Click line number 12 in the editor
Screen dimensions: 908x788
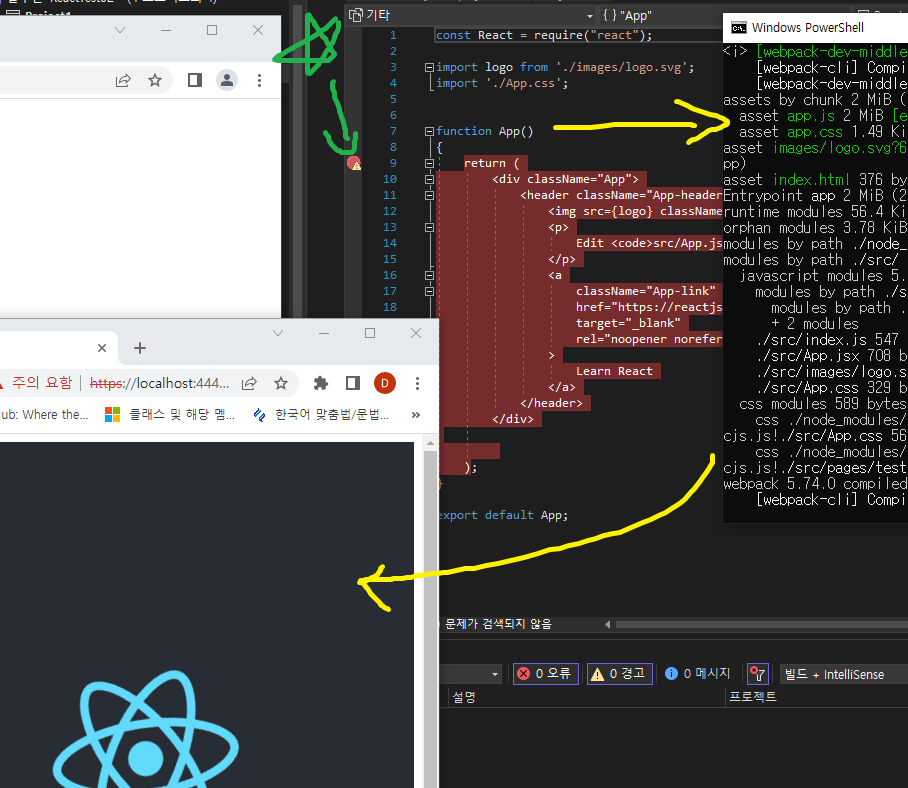click(x=389, y=211)
